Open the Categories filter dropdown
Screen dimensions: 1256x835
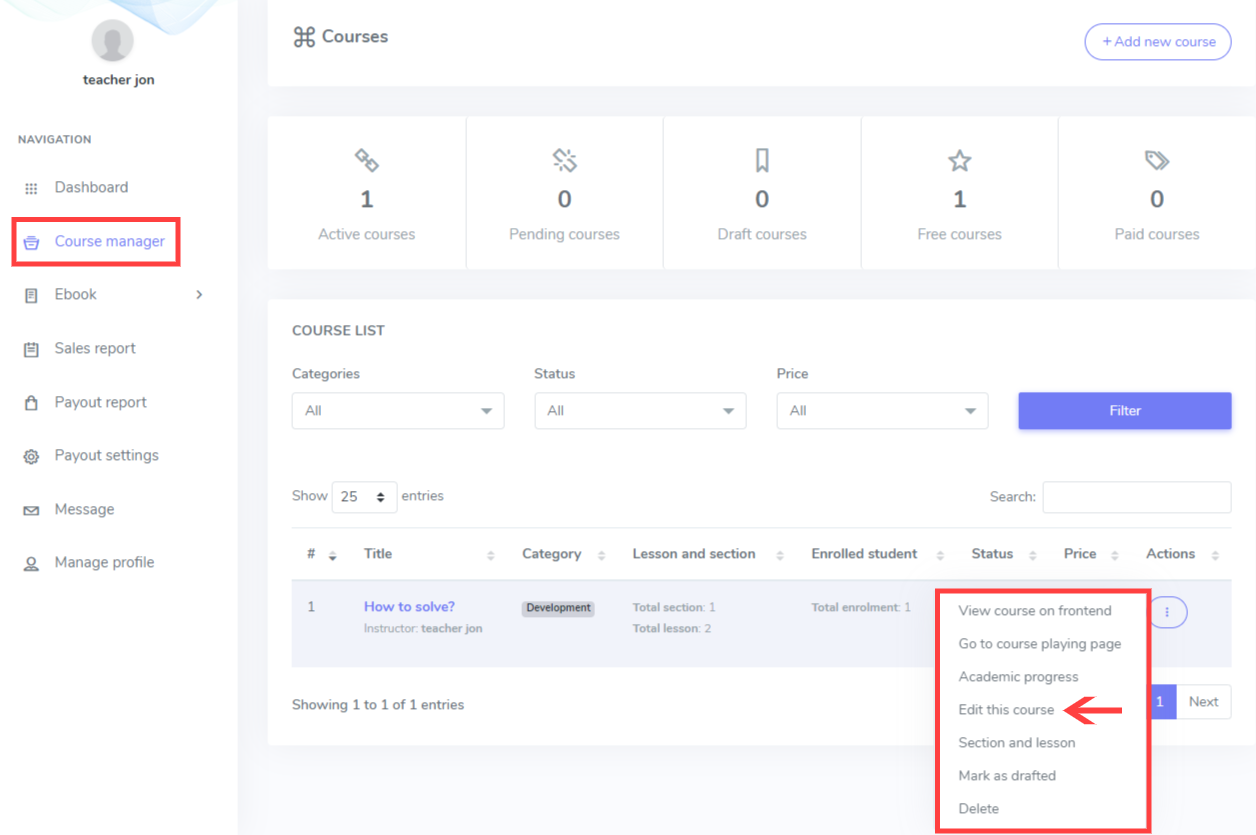point(397,411)
